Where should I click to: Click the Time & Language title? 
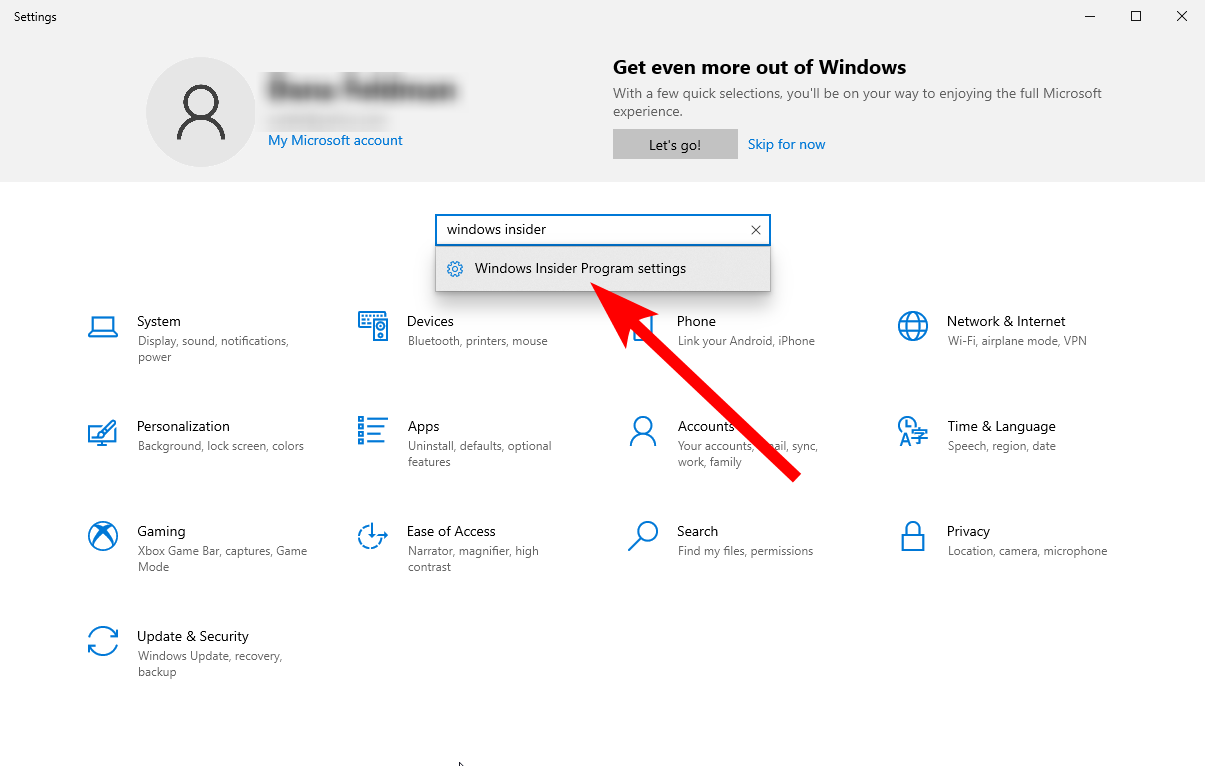point(1001,426)
